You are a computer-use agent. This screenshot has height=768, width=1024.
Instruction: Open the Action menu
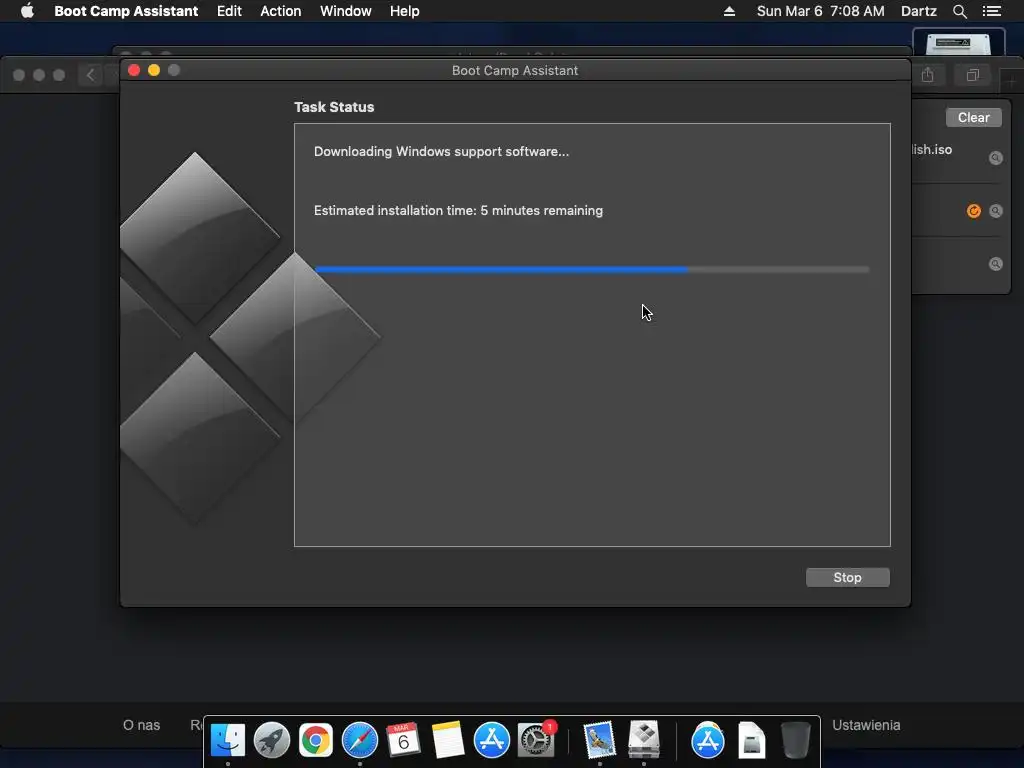(x=281, y=11)
